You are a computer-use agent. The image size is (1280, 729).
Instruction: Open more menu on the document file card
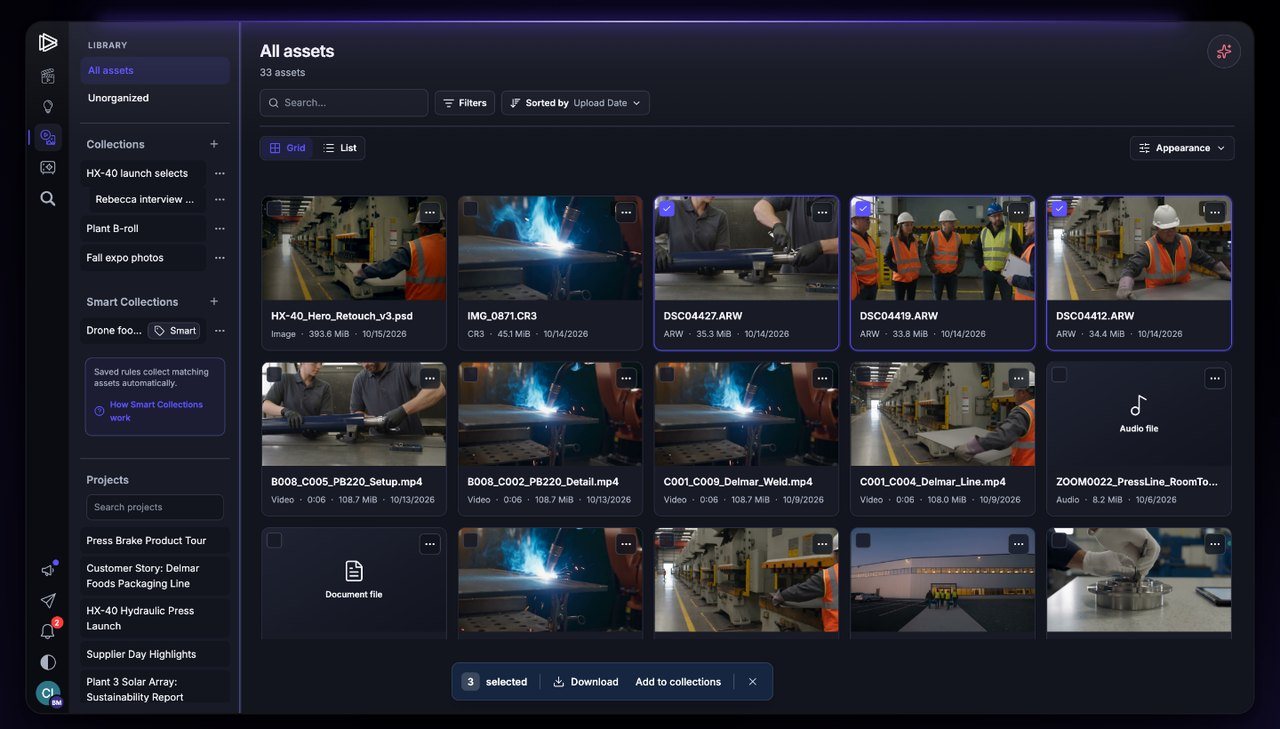430,544
